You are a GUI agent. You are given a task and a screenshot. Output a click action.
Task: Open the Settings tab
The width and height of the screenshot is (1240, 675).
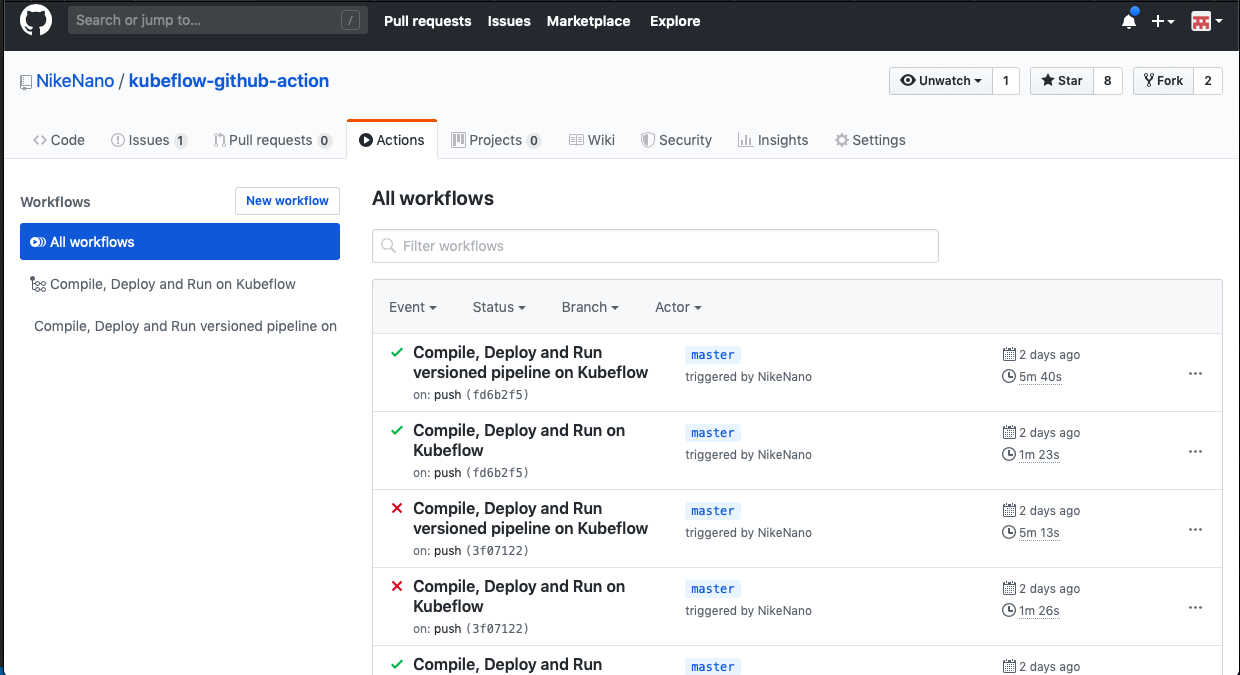coord(871,140)
